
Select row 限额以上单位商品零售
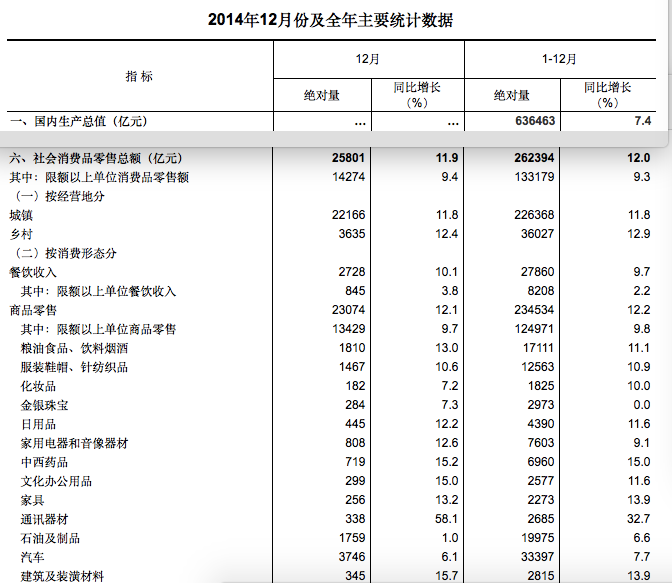99,329
